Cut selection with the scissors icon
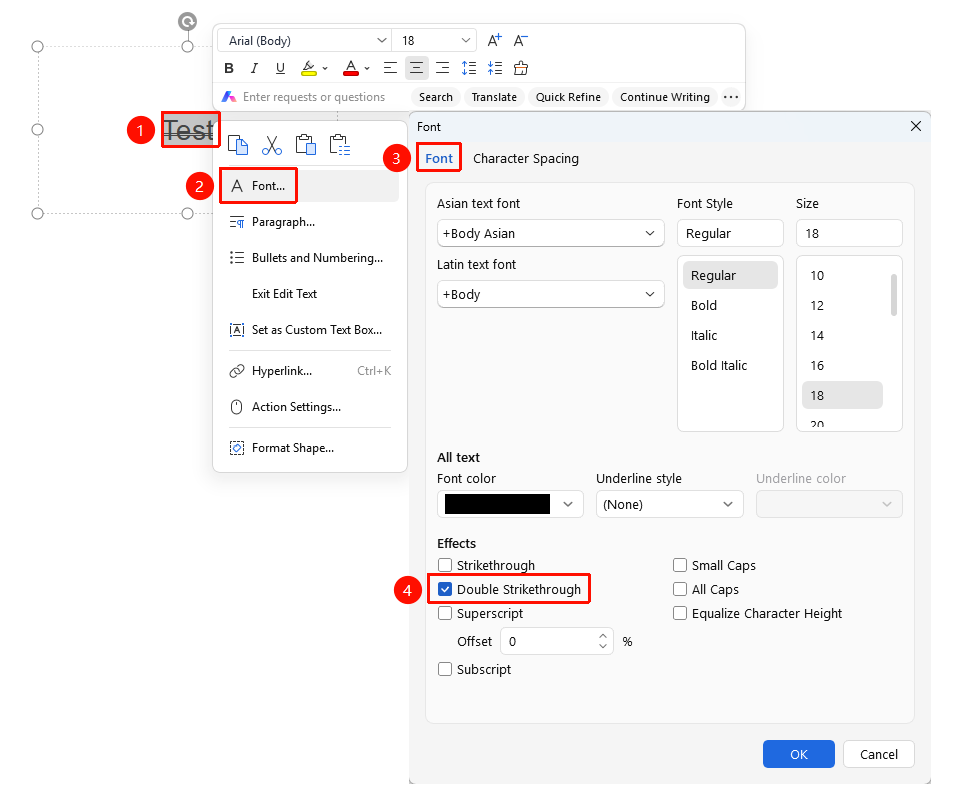Viewport: 956px width, 797px height. [272, 145]
